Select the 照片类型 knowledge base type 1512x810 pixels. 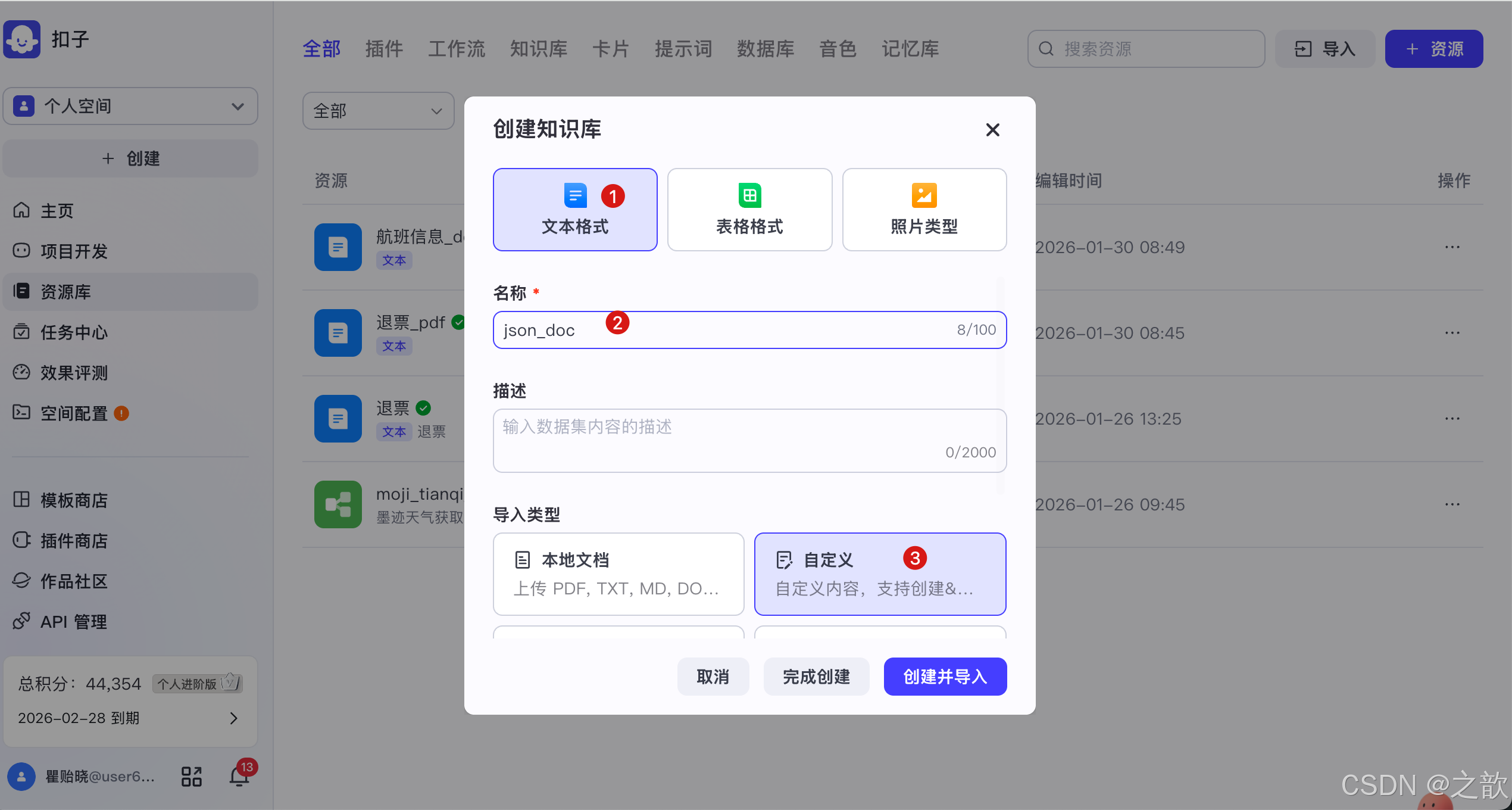click(x=923, y=209)
